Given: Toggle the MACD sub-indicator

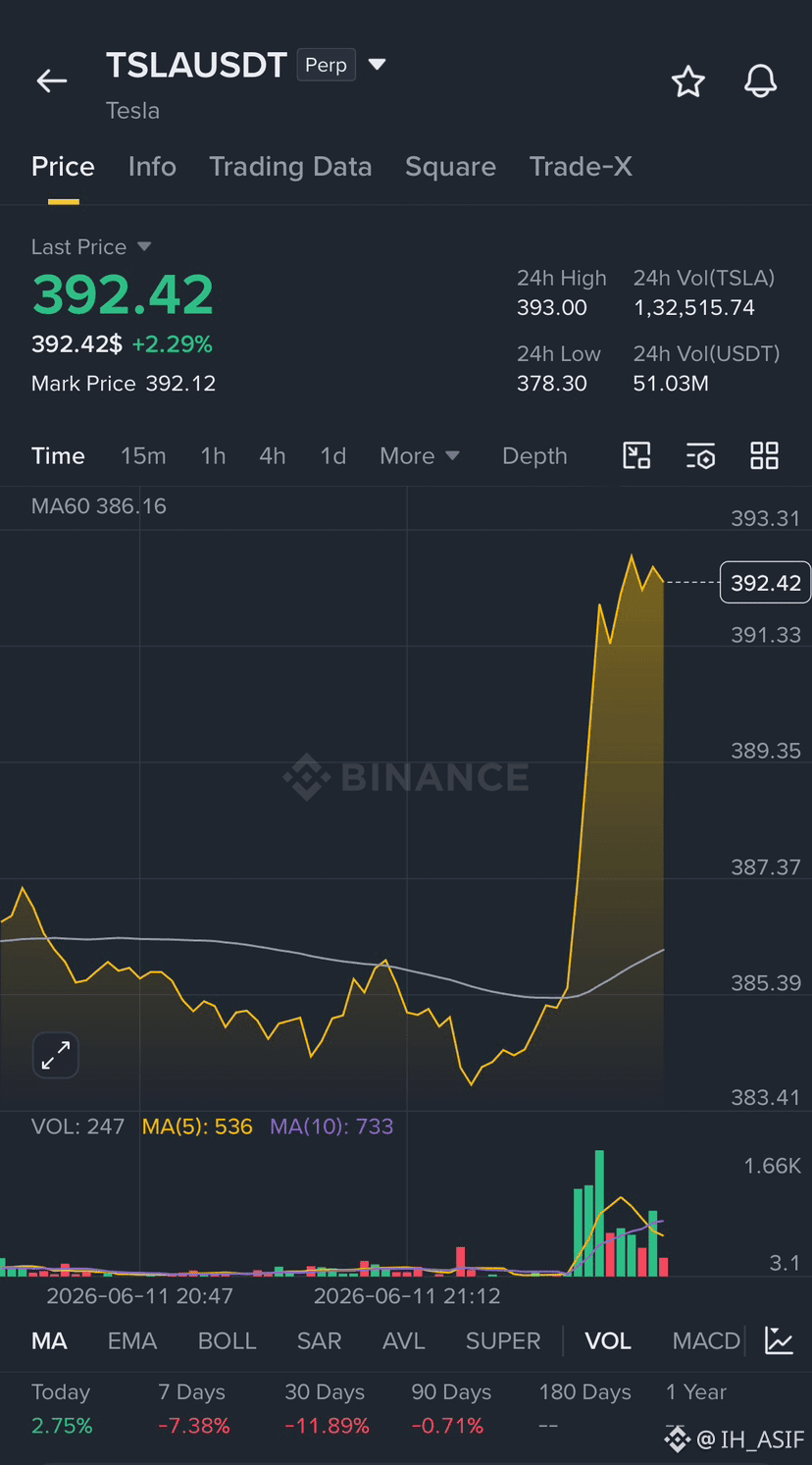Looking at the screenshot, I should 706,1340.
